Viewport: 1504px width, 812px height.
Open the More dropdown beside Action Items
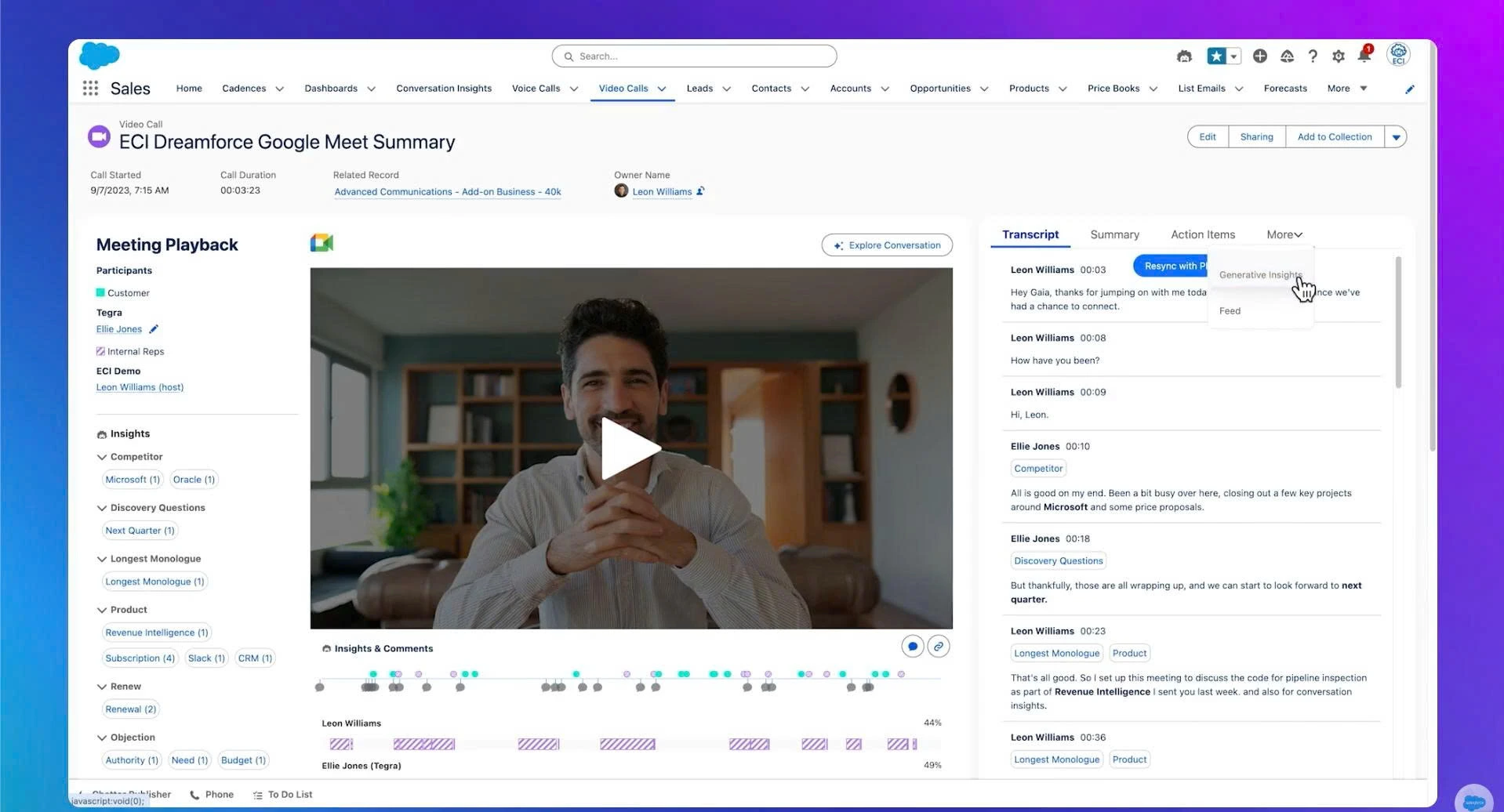click(x=1284, y=234)
